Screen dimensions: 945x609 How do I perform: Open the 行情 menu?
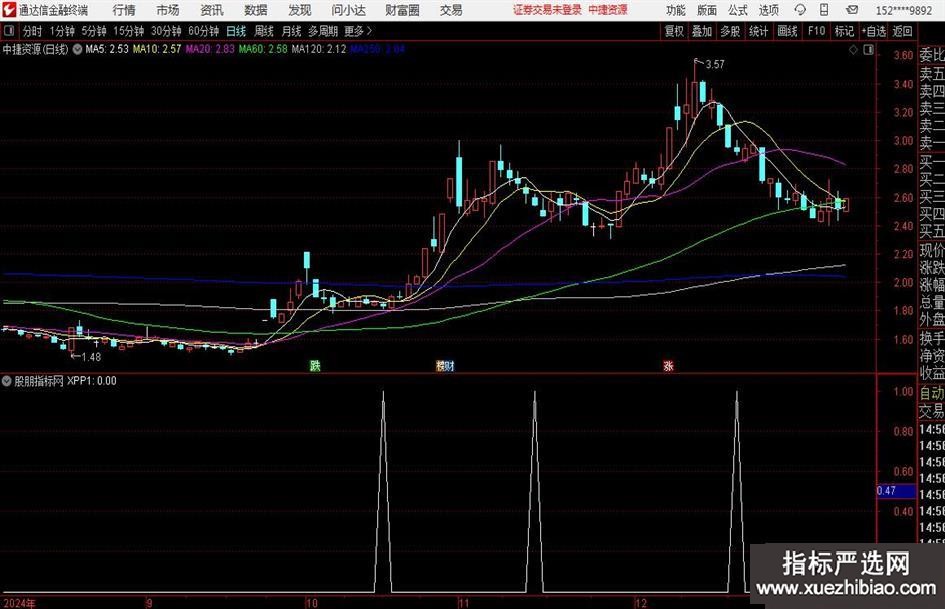point(124,10)
